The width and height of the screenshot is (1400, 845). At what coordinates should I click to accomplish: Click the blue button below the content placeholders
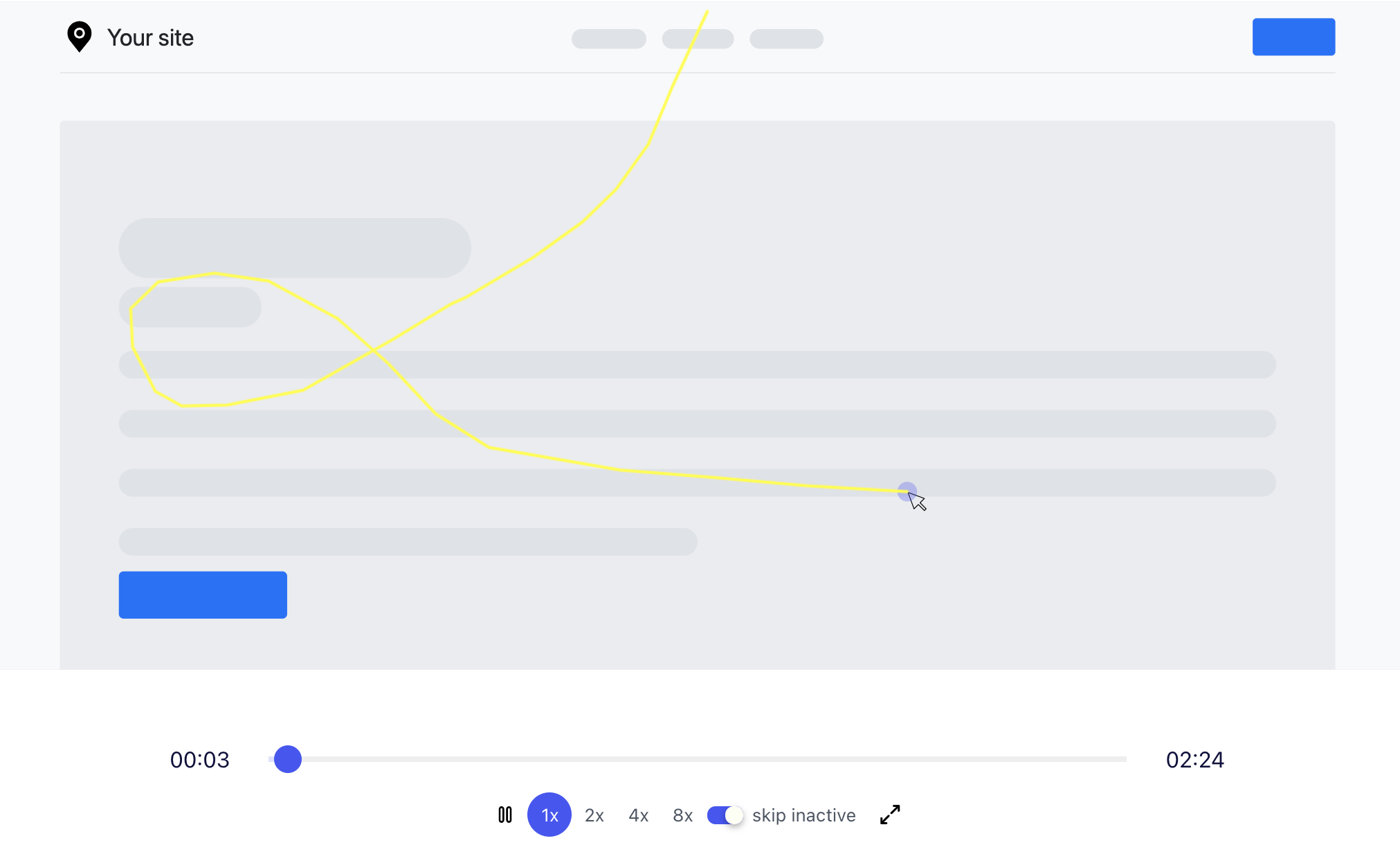click(x=203, y=594)
